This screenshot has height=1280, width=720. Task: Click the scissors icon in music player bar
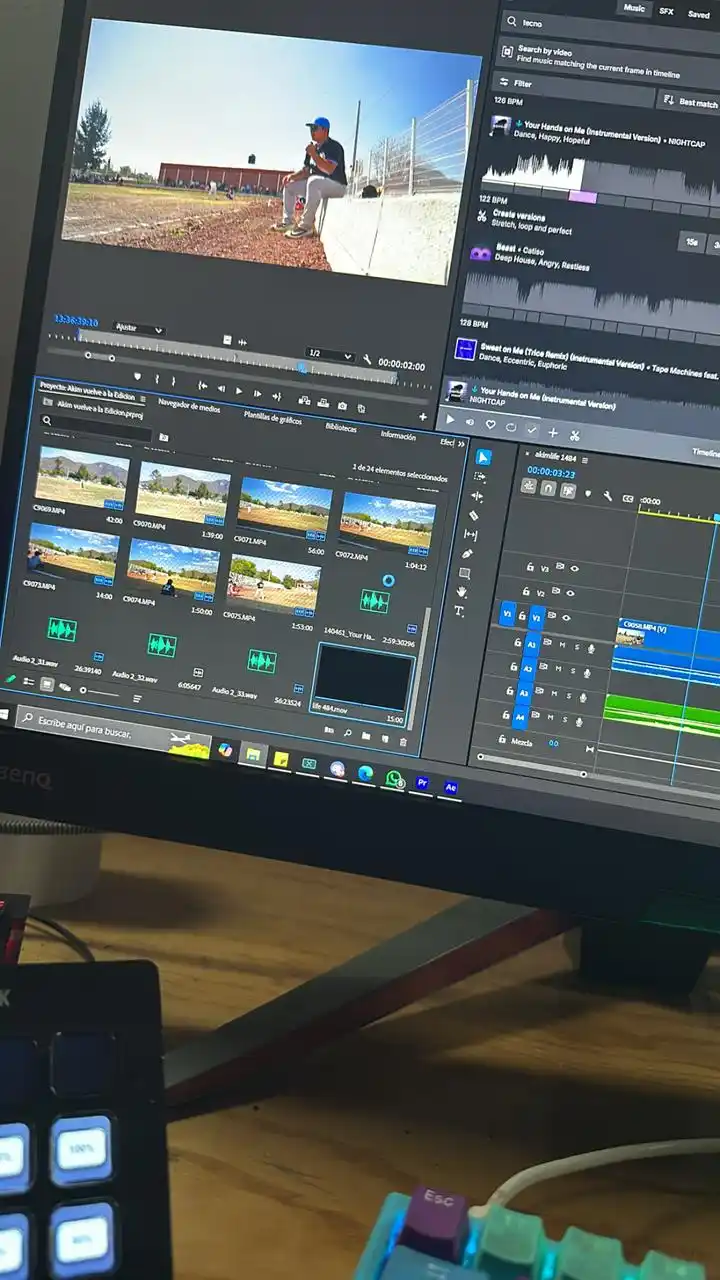(575, 435)
